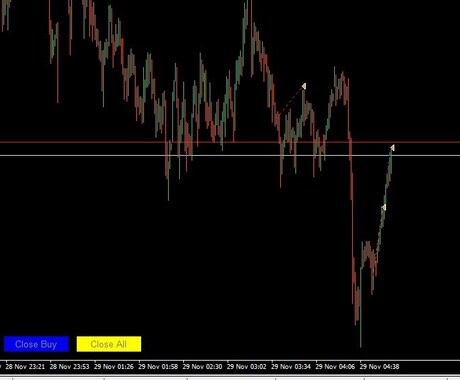Click the 28 Nov 23:53 time label
Screen dimensions: 460x380
(x=69, y=367)
